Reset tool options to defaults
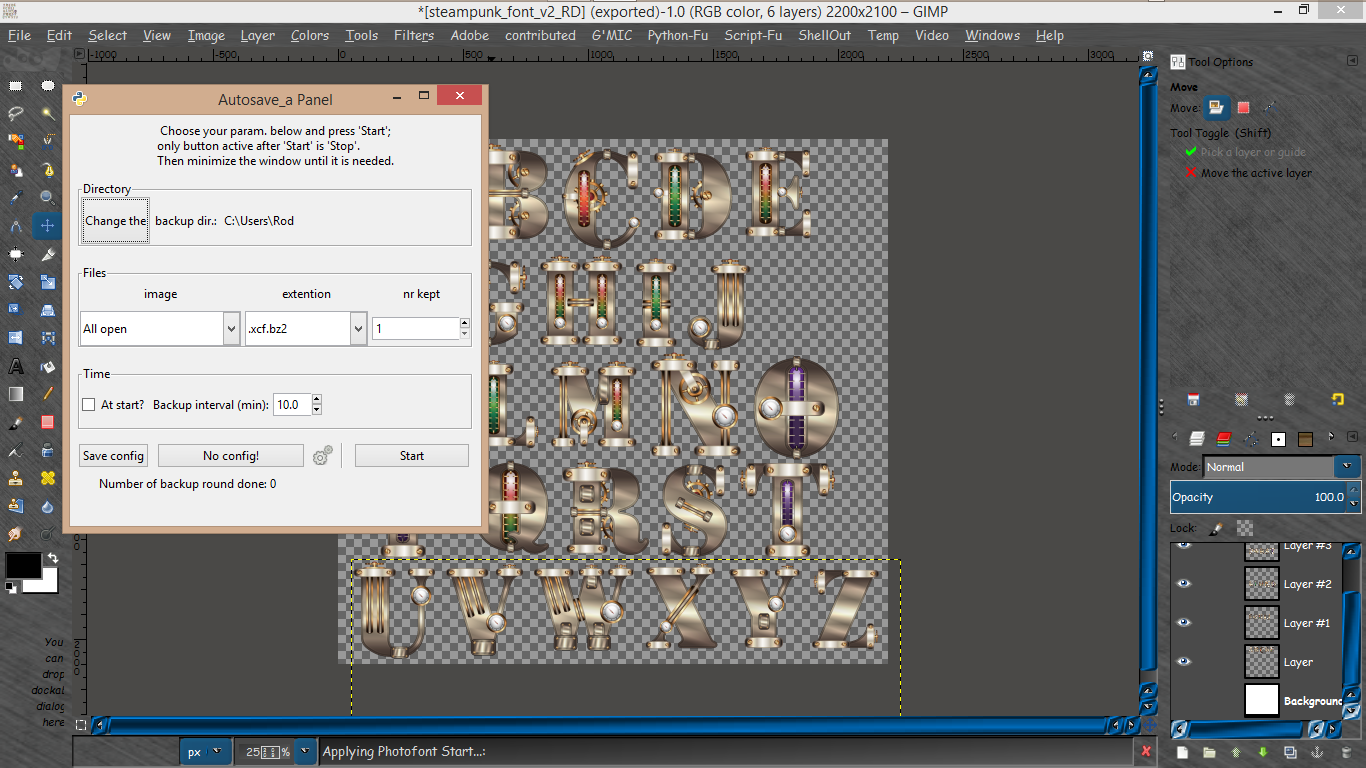The image size is (1366, 768). click(1338, 399)
